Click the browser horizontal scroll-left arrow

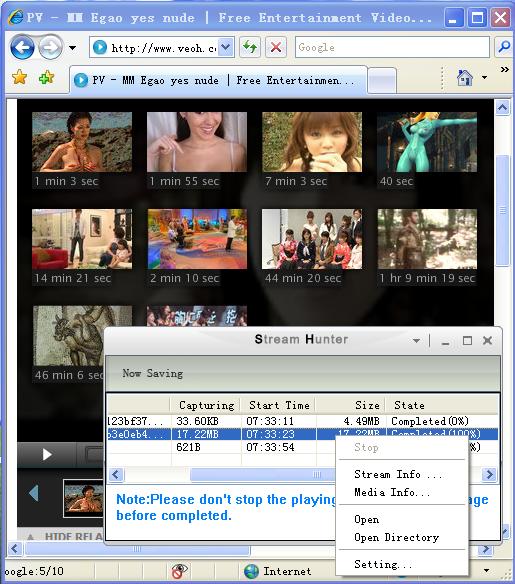[15, 549]
